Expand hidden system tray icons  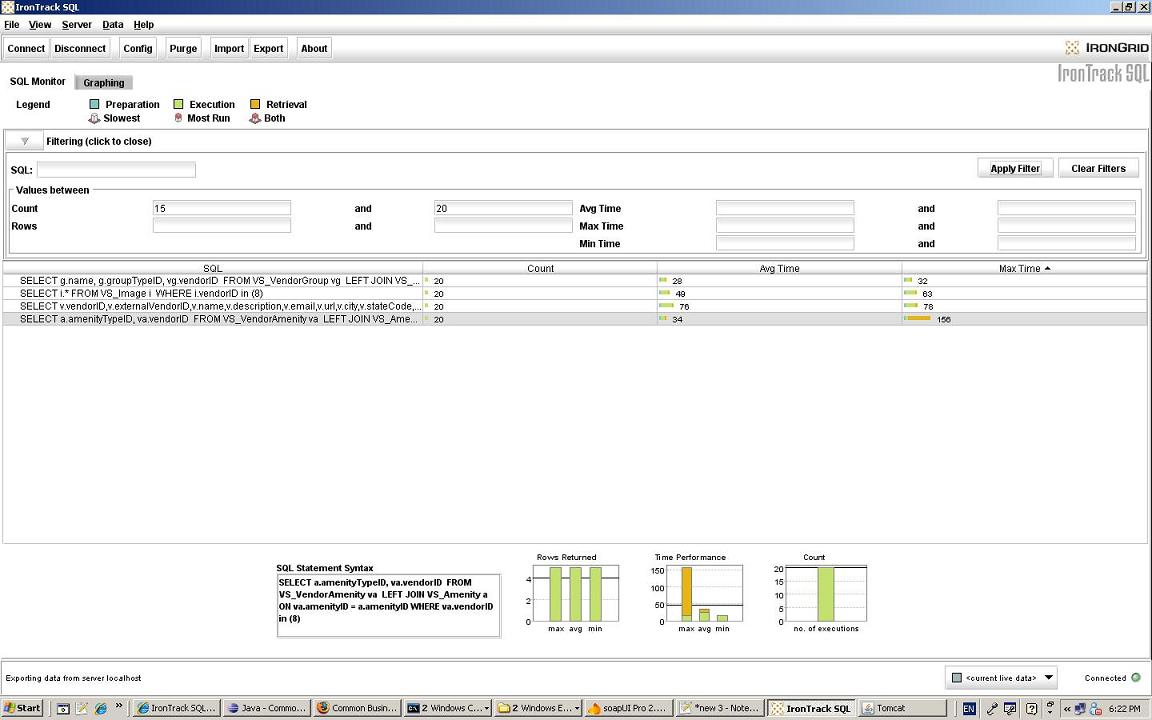coord(1066,709)
